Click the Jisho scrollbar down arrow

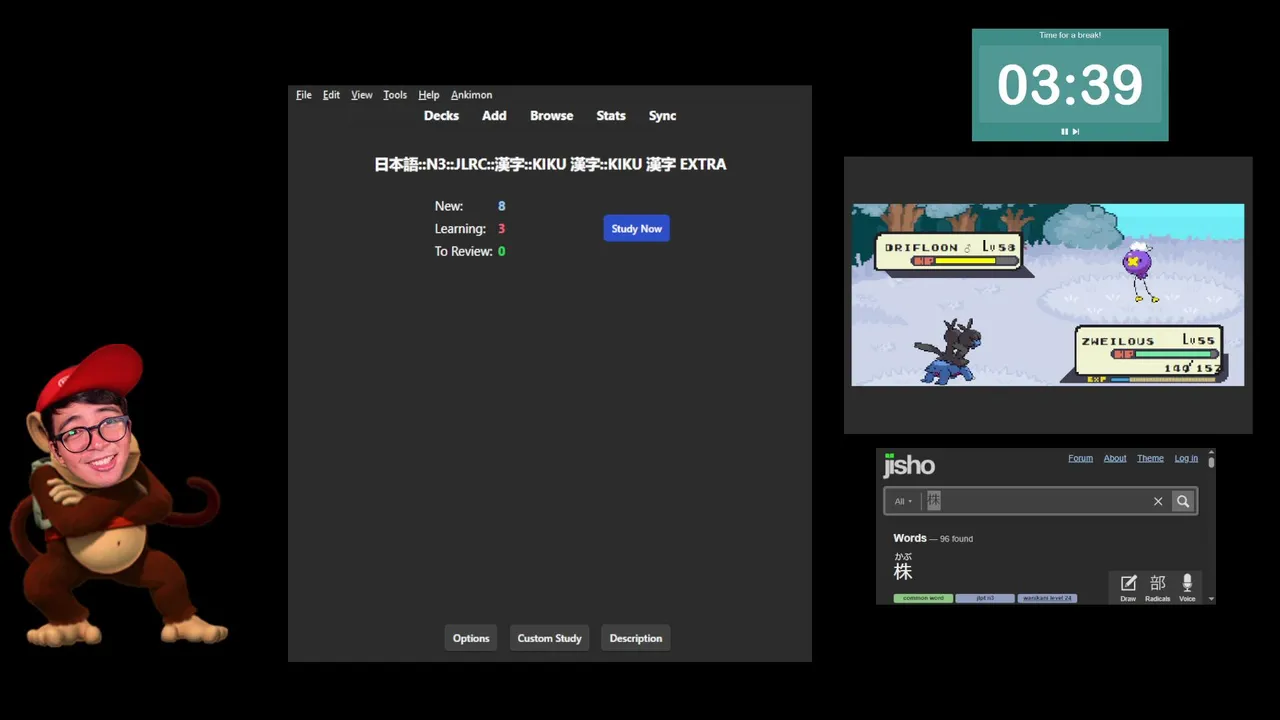1211,599
